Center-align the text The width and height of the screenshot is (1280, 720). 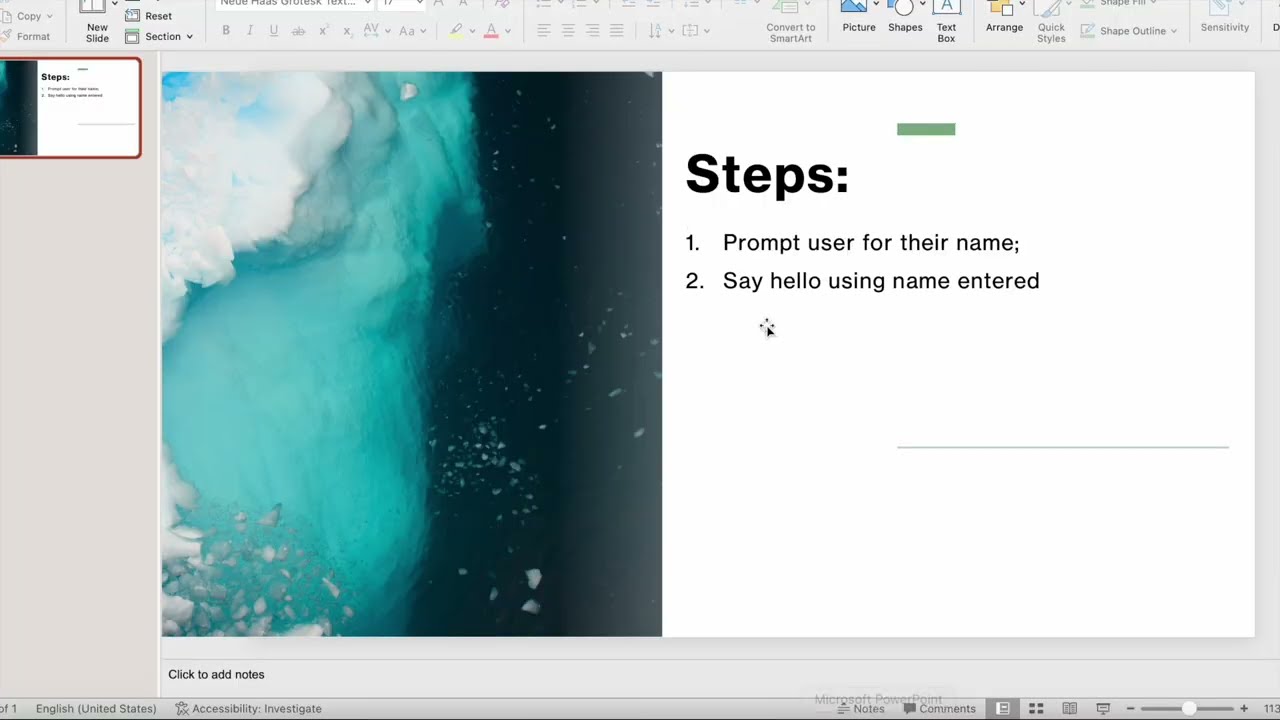[x=568, y=31]
